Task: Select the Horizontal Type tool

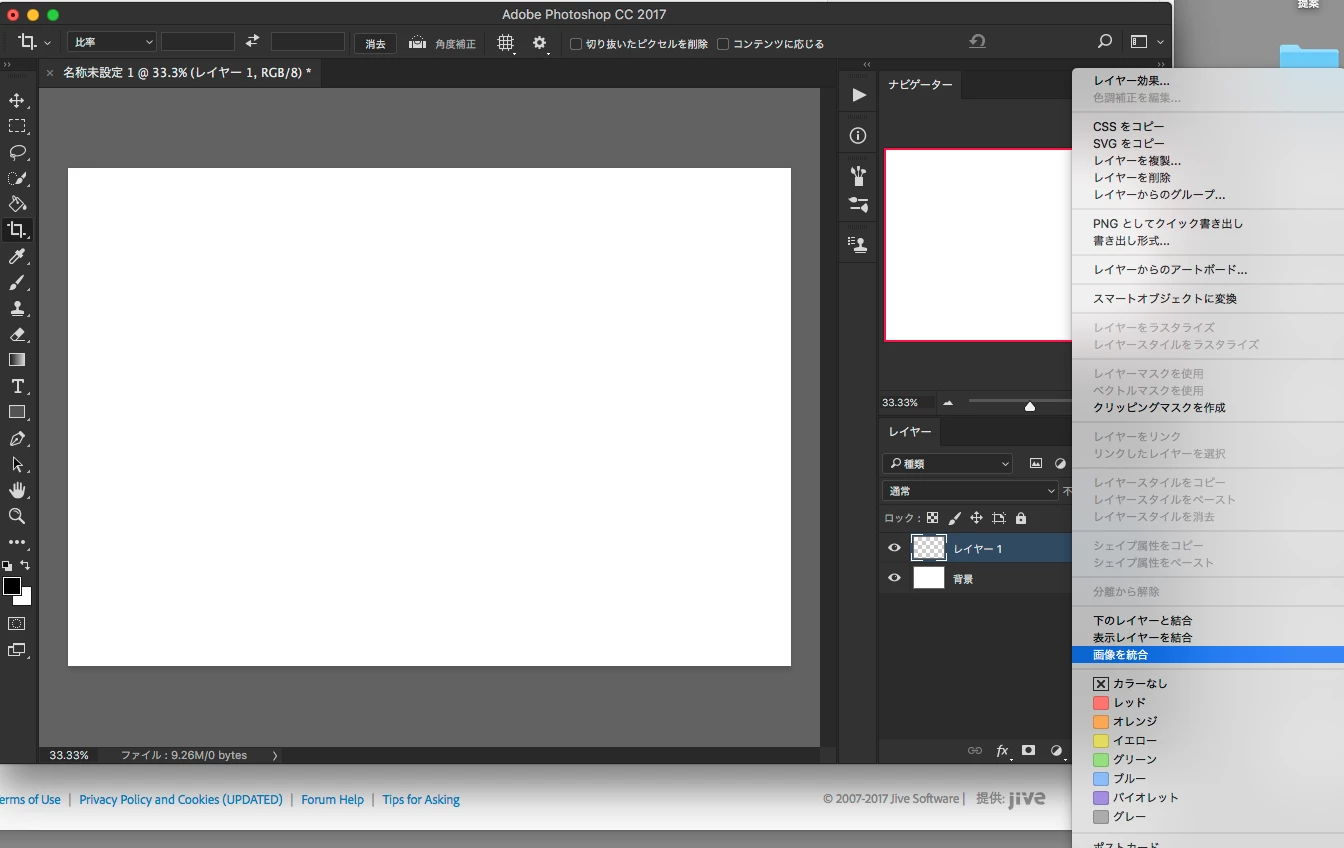Action: (17, 386)
